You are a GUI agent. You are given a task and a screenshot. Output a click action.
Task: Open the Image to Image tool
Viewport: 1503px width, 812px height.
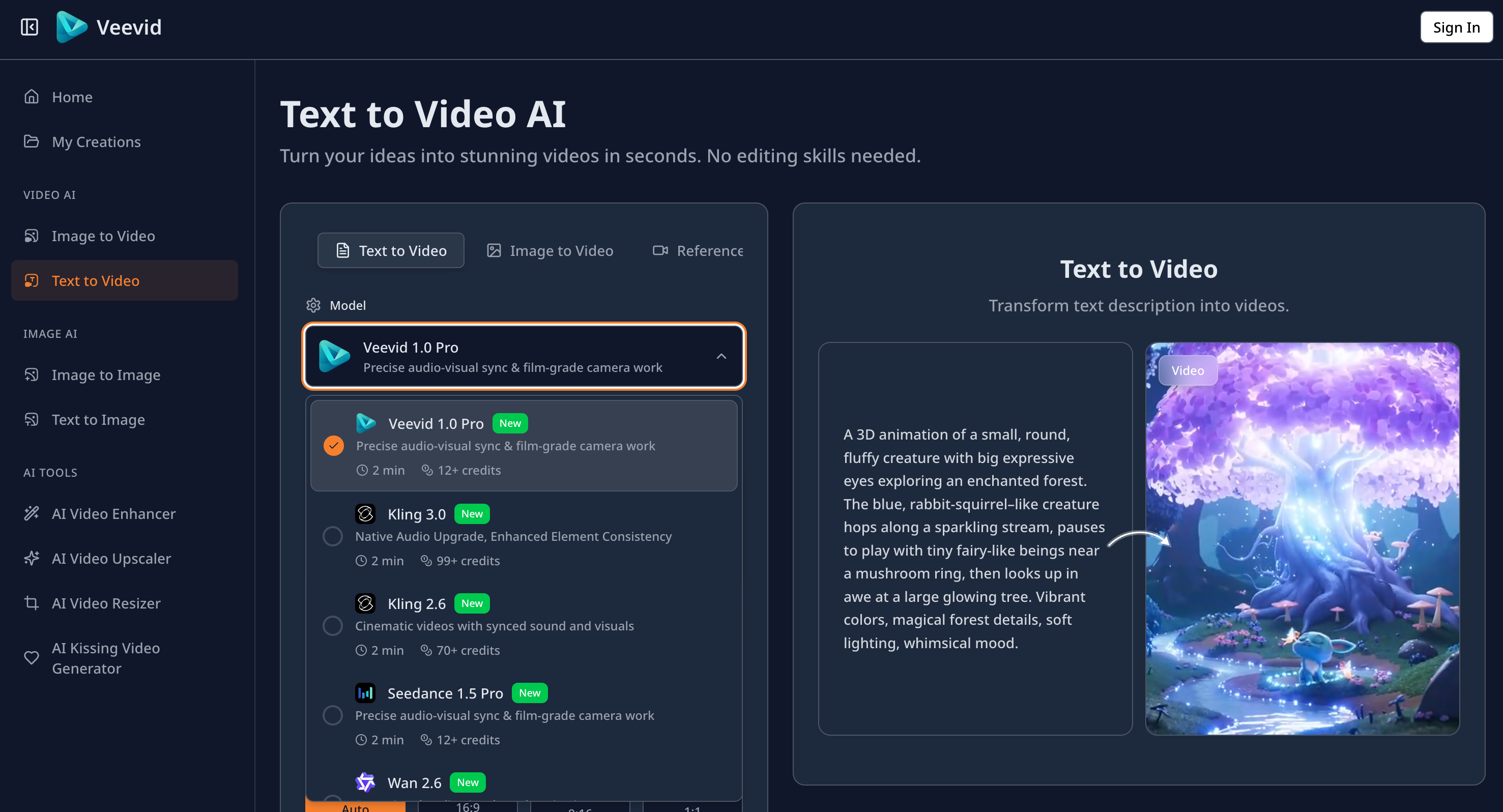coord(106,374)
